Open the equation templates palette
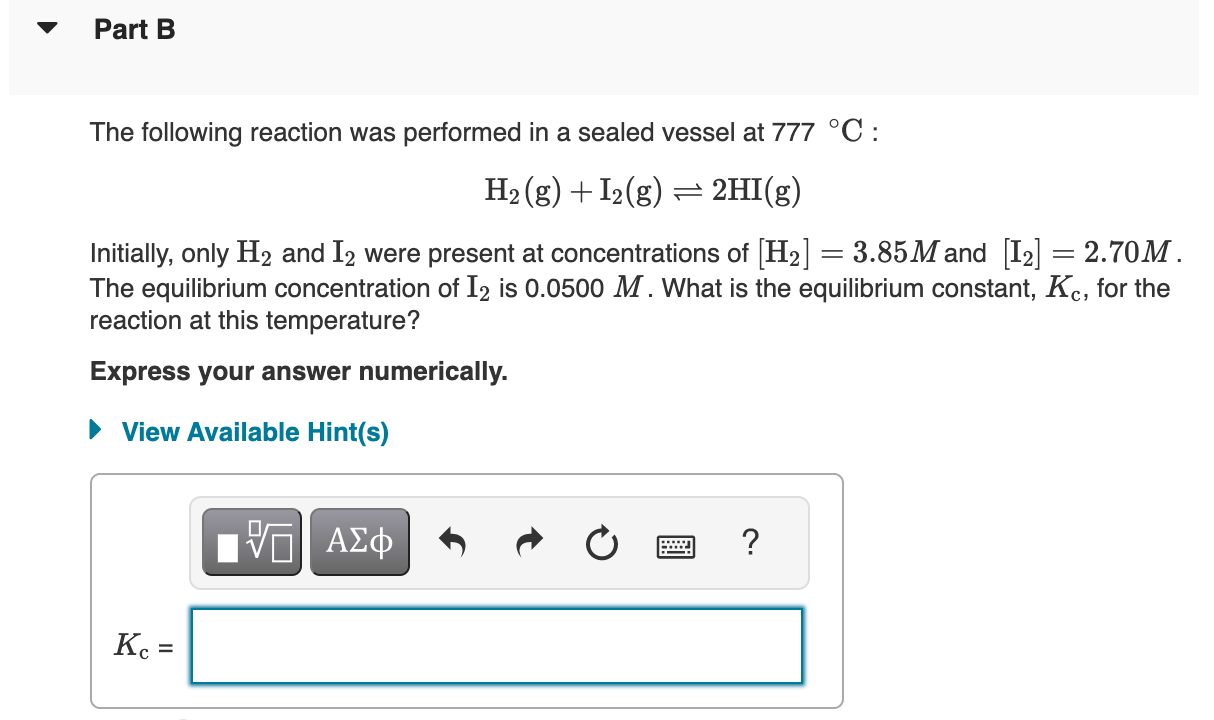 pos(251,541)
